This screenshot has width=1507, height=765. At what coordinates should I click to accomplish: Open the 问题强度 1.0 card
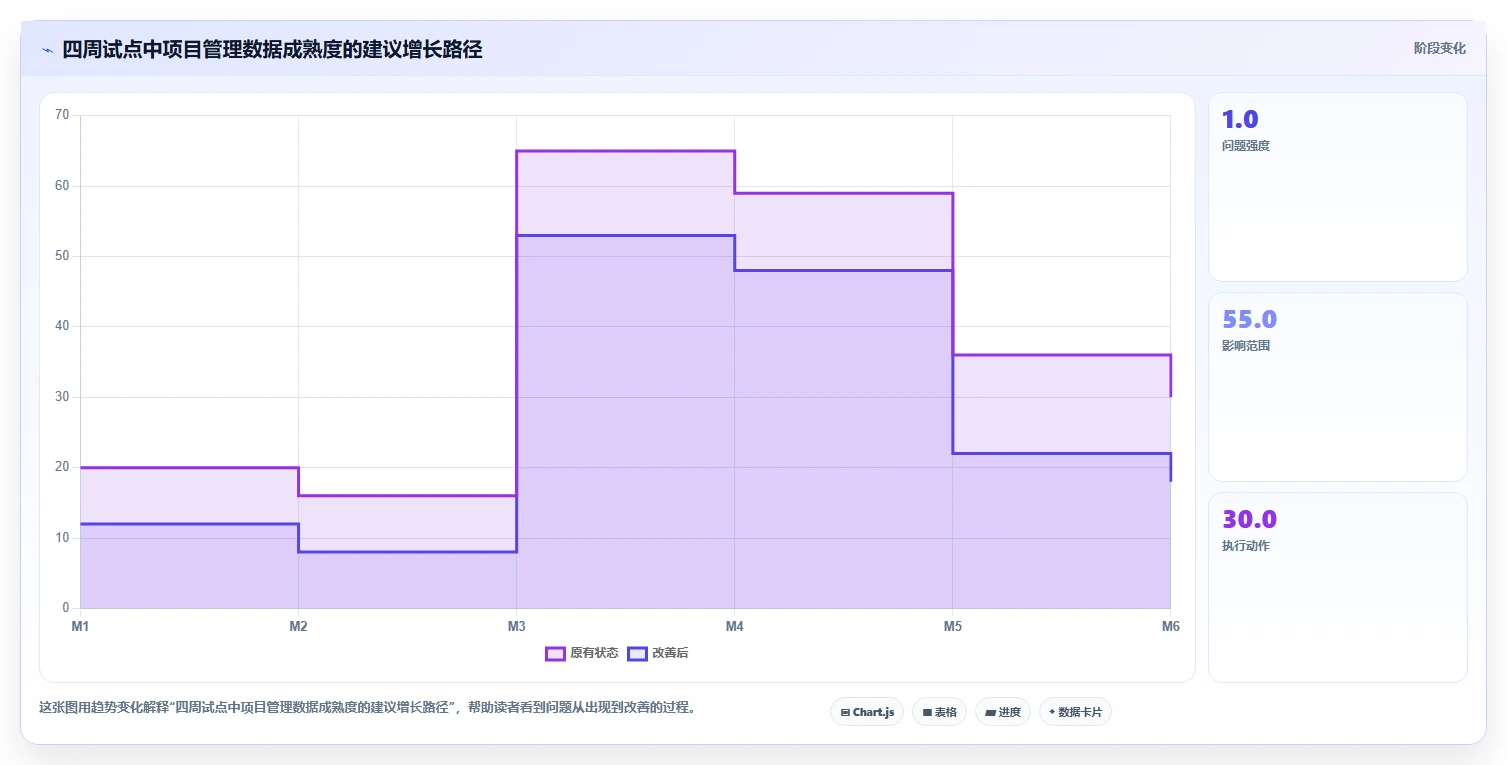[1338, 187]
